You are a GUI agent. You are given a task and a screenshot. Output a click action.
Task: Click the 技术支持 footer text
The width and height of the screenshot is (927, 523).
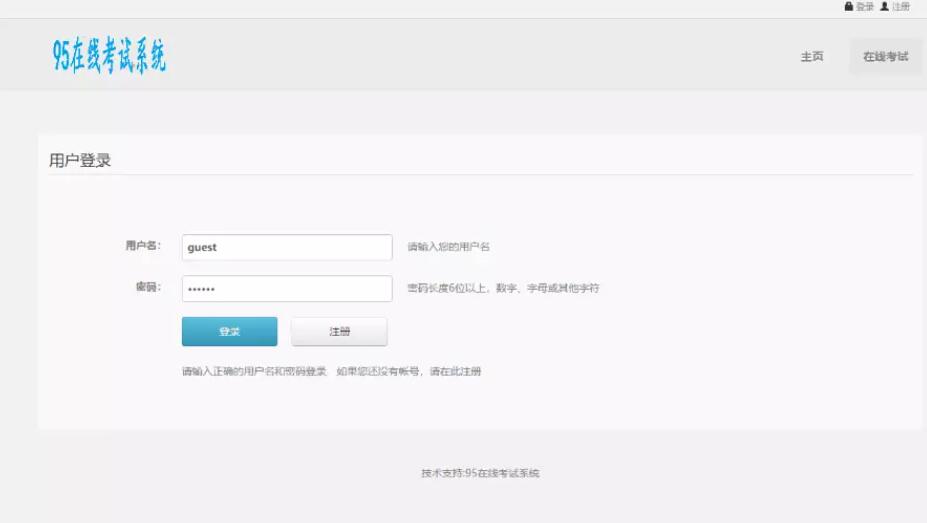480,473
